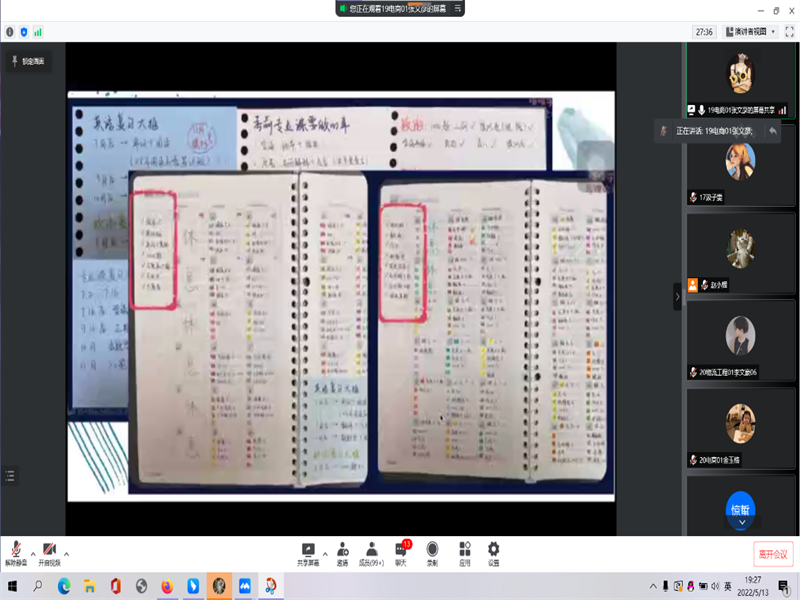Image resolution: width=800 pixels, height=600 pixels.
Task: Open the 应用 apps icon
Action: click(464, 551)
